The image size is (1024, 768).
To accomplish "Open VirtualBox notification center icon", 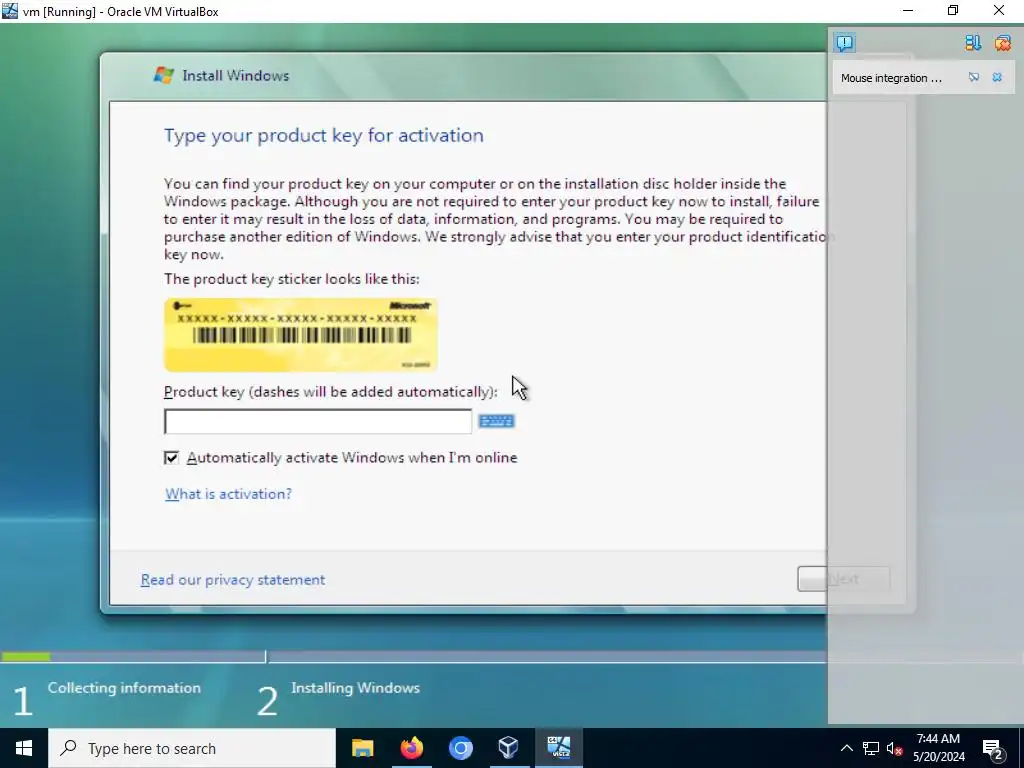I will click(844, 43).
